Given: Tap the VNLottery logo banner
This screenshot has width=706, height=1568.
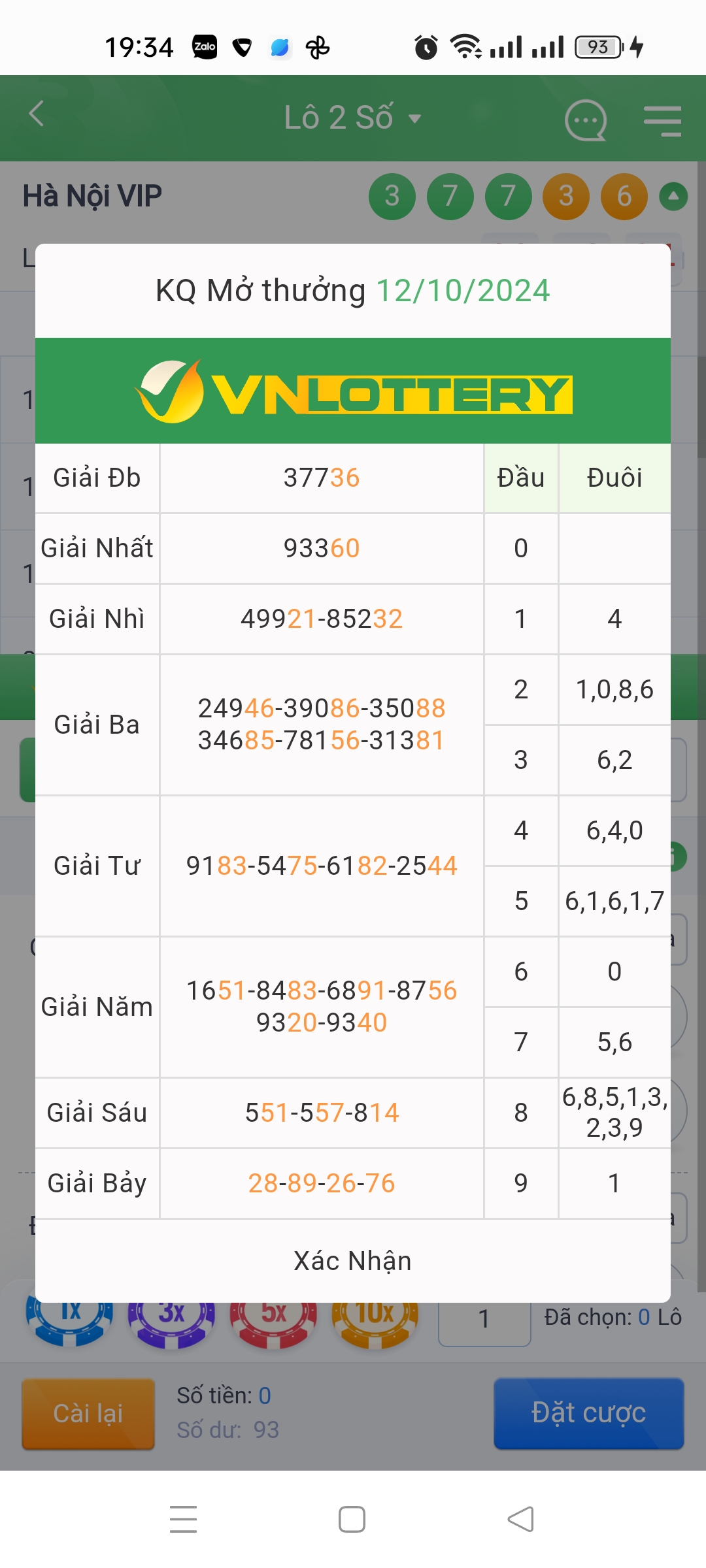Looking at the screenshot, I should click(353, 391).
